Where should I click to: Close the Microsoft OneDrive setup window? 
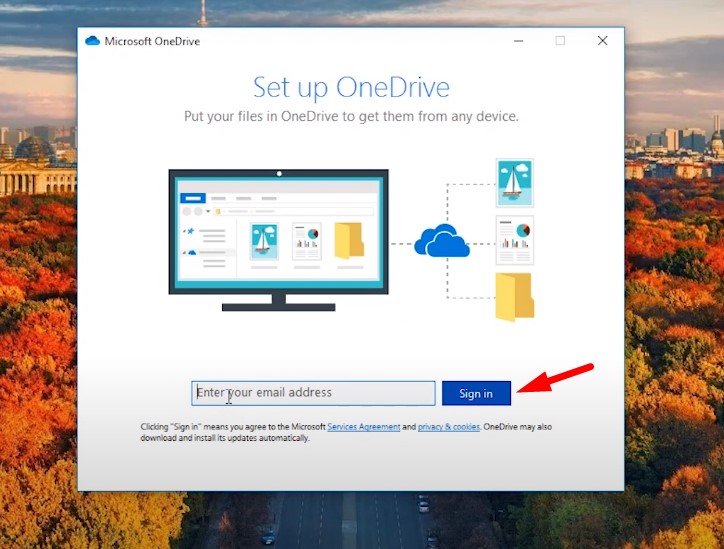(602, 41)
